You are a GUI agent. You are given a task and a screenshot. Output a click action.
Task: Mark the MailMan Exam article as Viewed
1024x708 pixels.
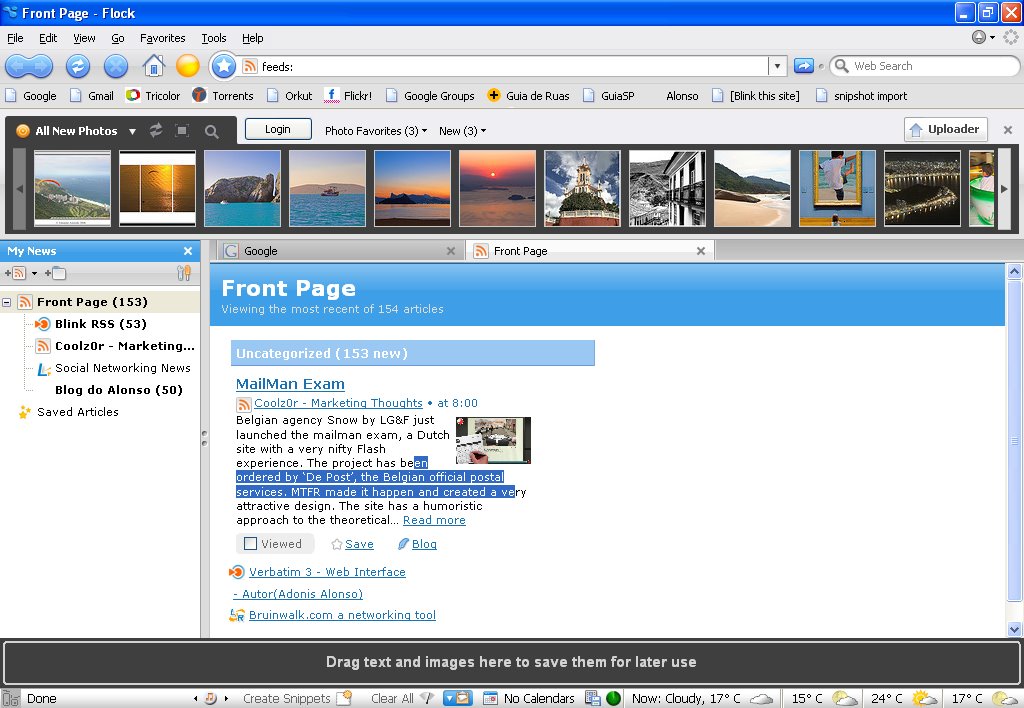(x=250, y=543)
